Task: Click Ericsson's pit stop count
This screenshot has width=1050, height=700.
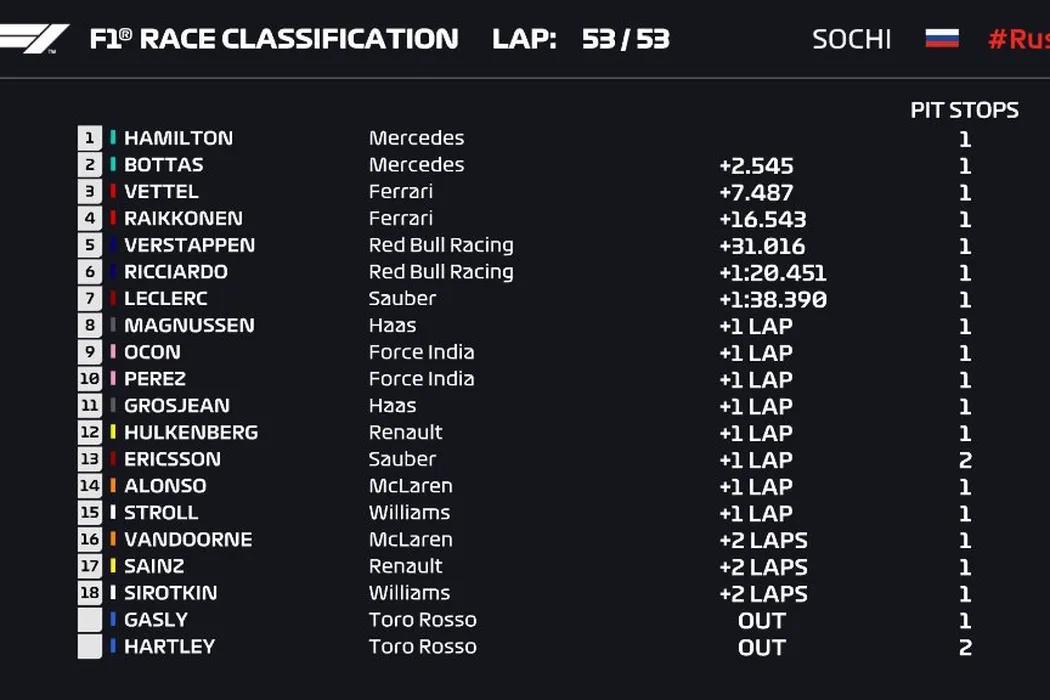Action: click(965, 460)
